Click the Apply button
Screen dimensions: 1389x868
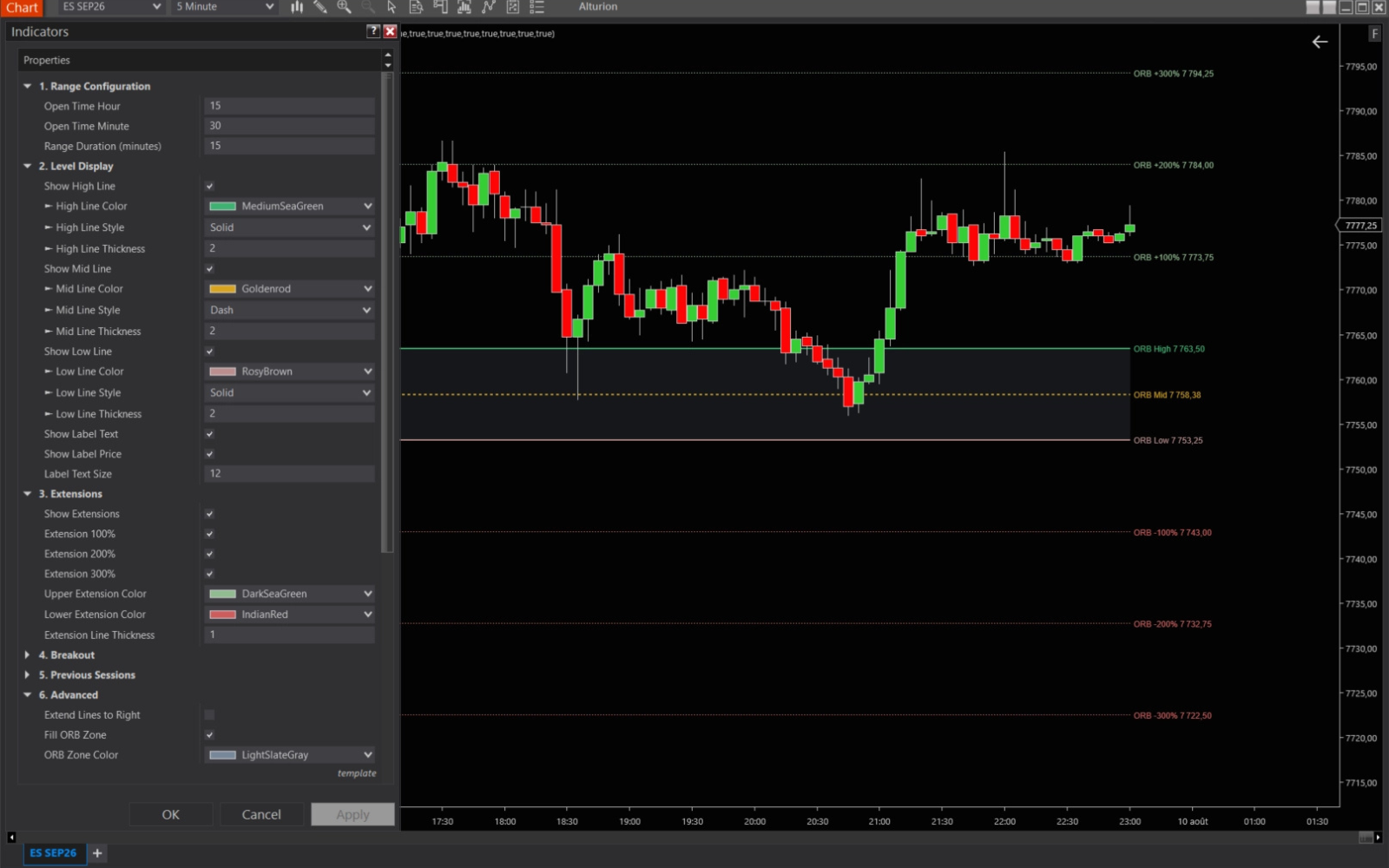click(352, 814)
